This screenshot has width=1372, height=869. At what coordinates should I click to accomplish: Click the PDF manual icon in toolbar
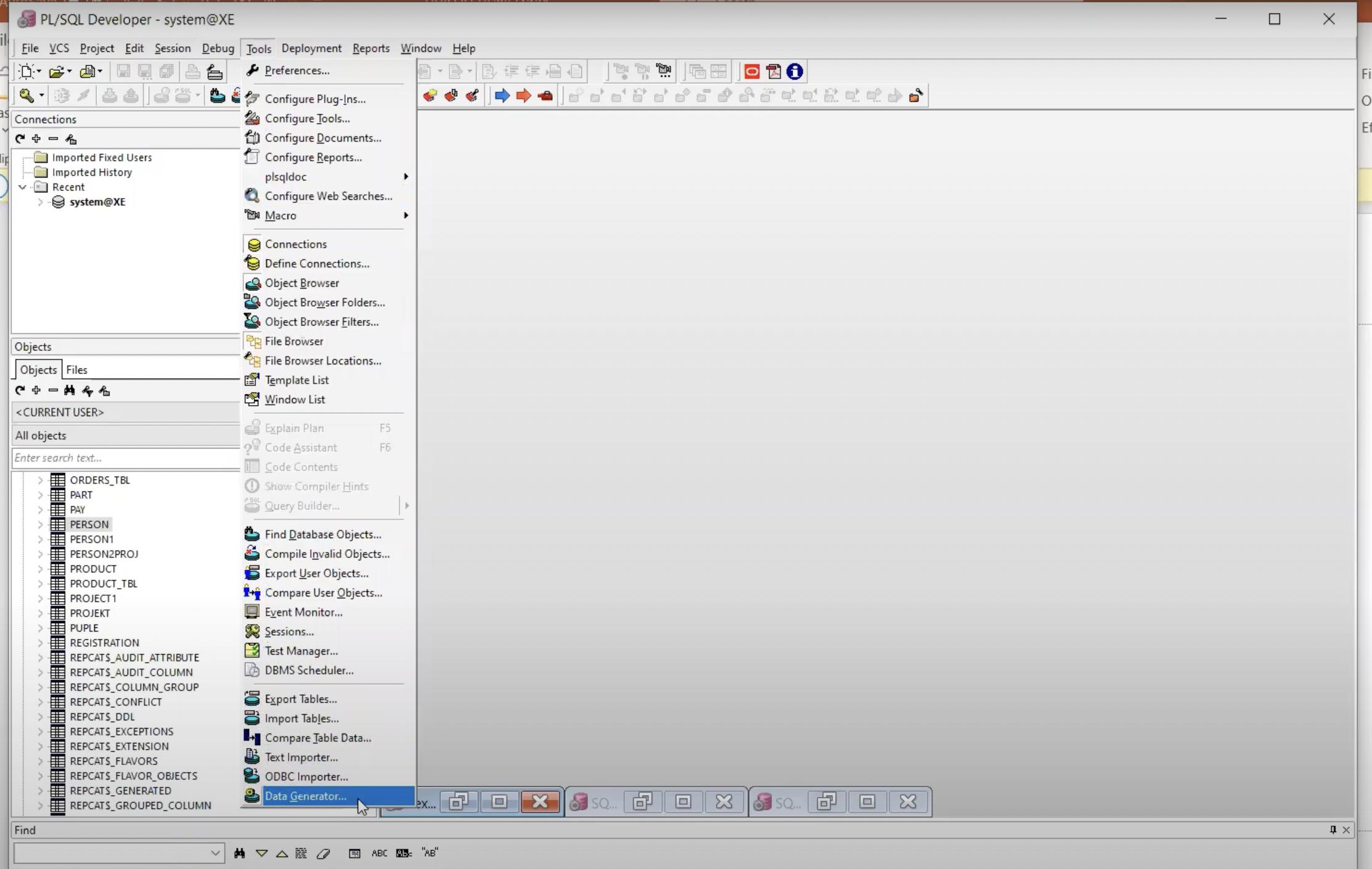tap(774, 71)
